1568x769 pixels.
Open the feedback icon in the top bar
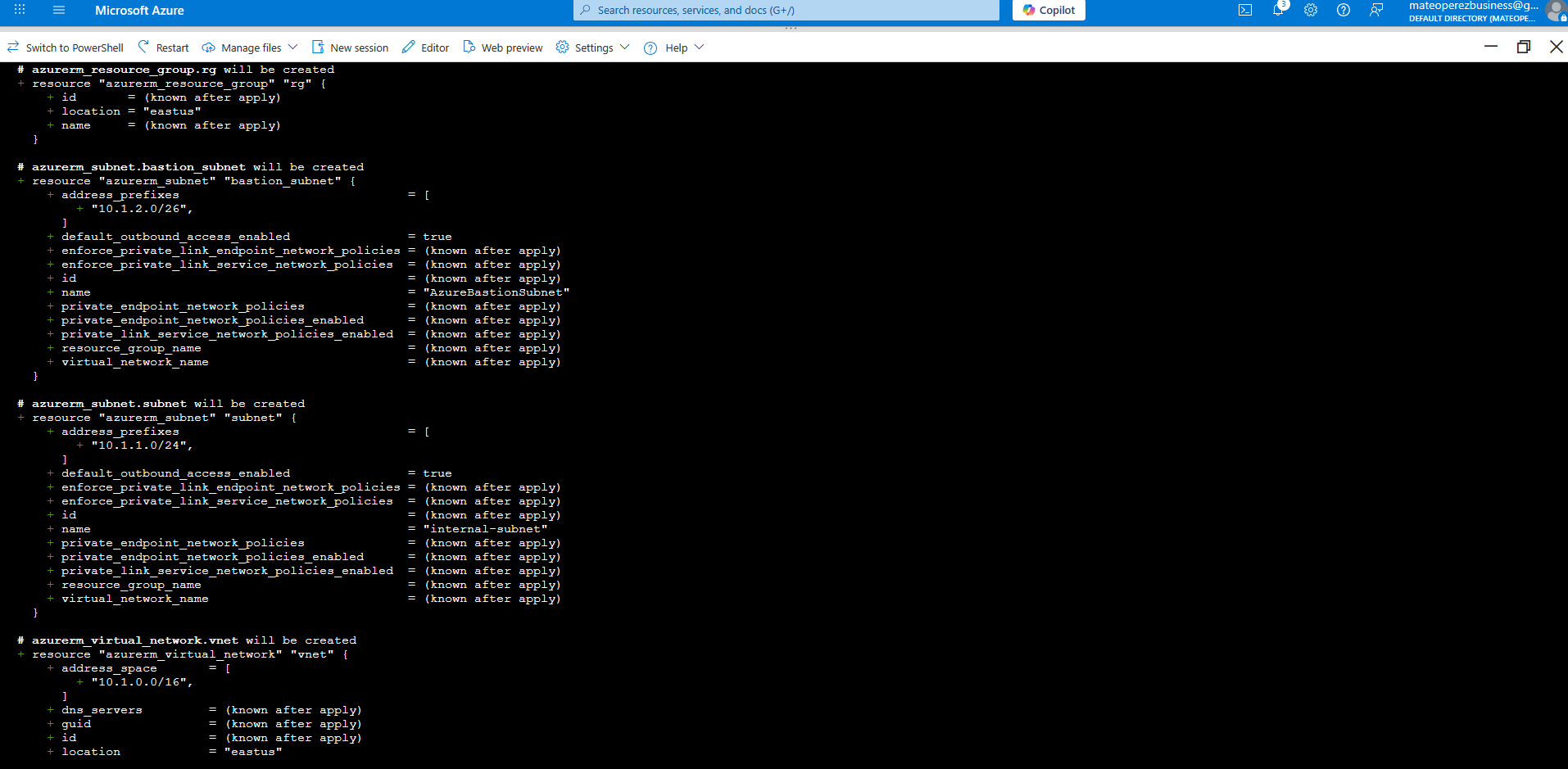point(1376,11)
